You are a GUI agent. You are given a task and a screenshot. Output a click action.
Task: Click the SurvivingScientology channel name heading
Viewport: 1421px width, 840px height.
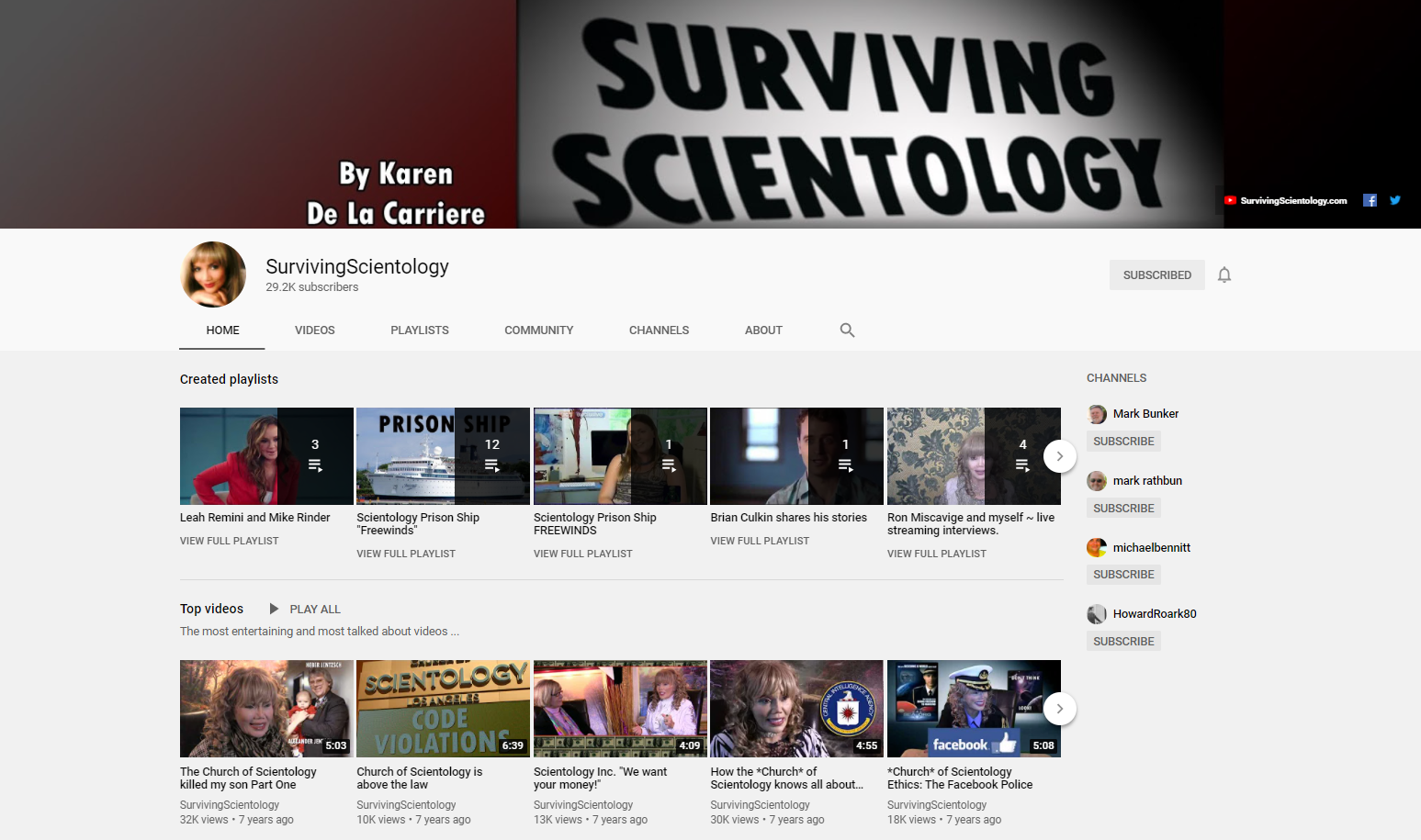pos(357,266)
